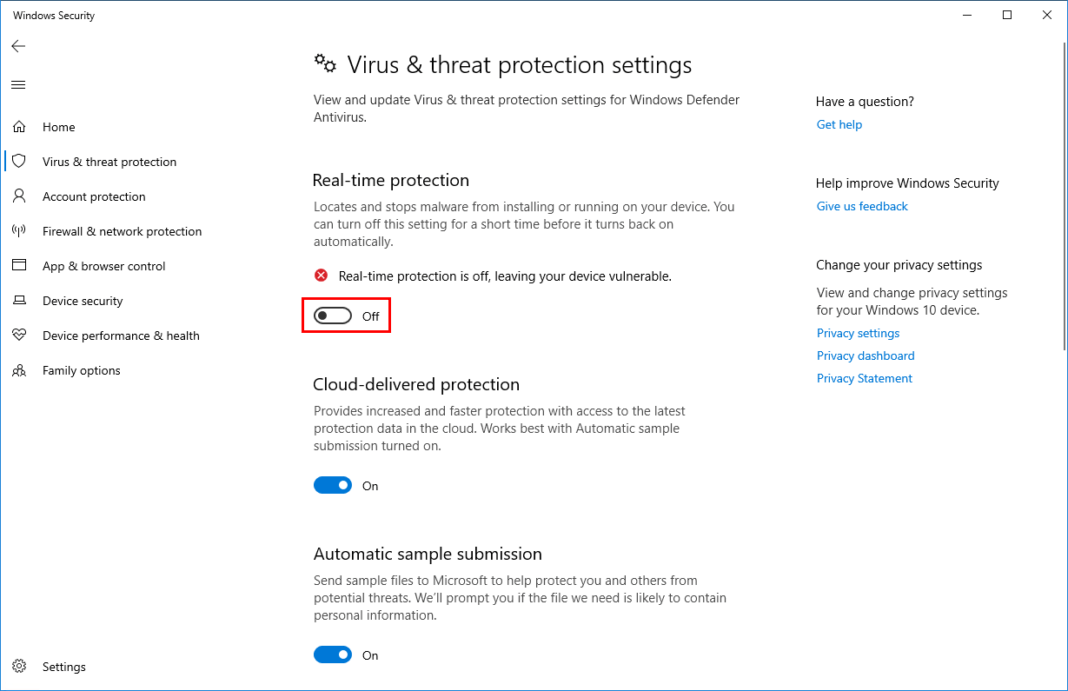Click the Account protection person icon
The width and height of the screenshot is (1068, 691).
click(20, 196)
